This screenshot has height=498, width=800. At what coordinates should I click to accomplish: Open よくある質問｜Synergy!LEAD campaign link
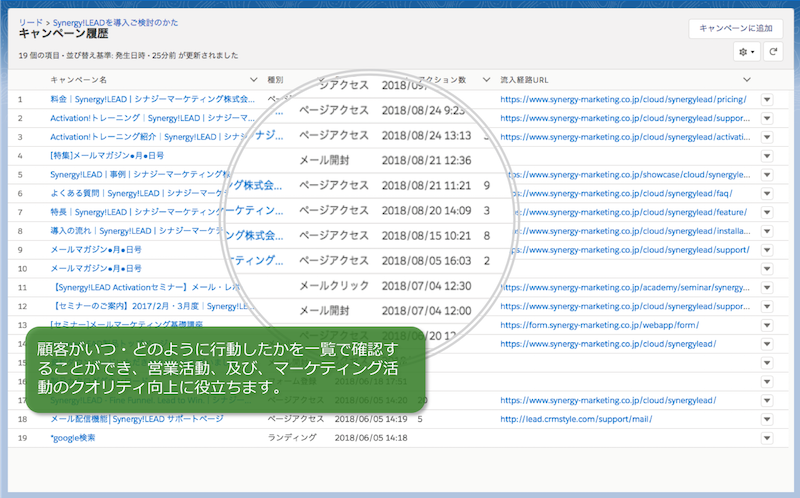[x=138, y=193]
